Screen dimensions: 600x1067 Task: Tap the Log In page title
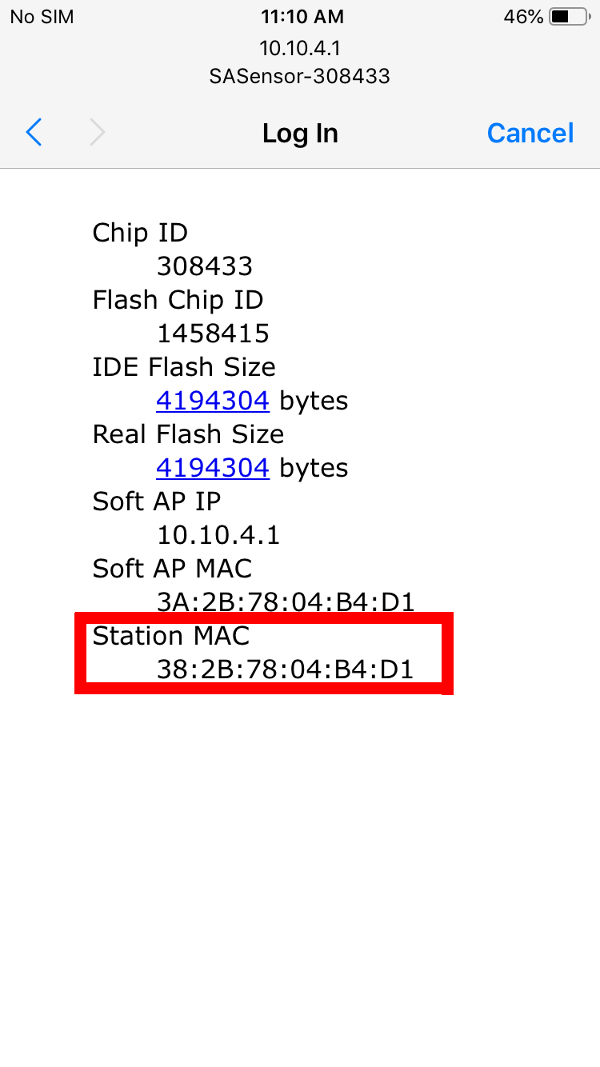300,133
